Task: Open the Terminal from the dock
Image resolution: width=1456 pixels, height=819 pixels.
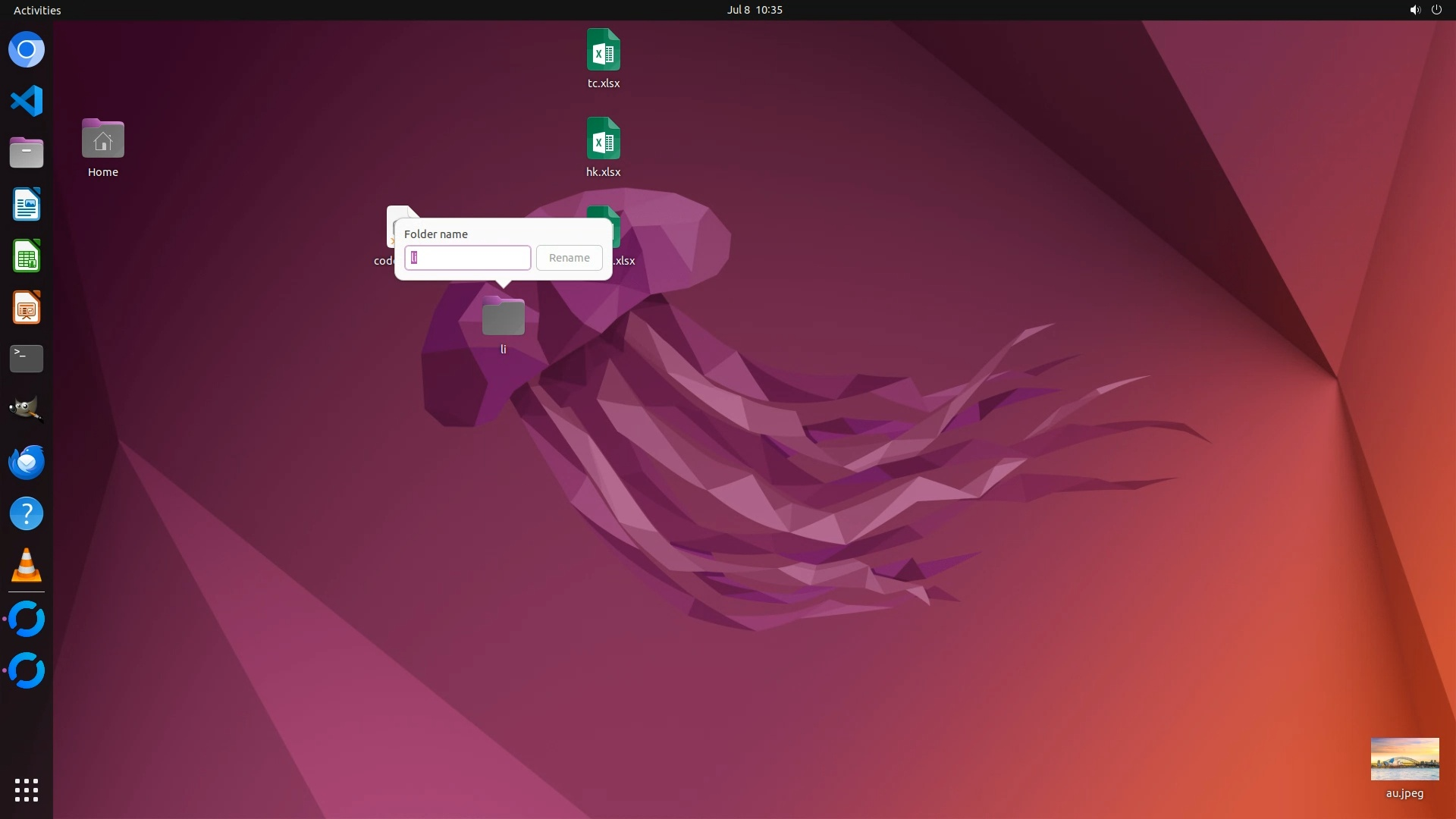Action: (x=27, y=359)
